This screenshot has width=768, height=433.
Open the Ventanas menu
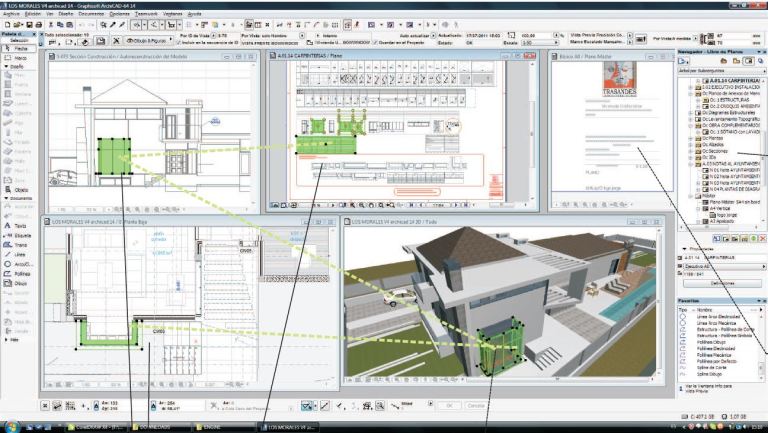(x=172, y=14)
